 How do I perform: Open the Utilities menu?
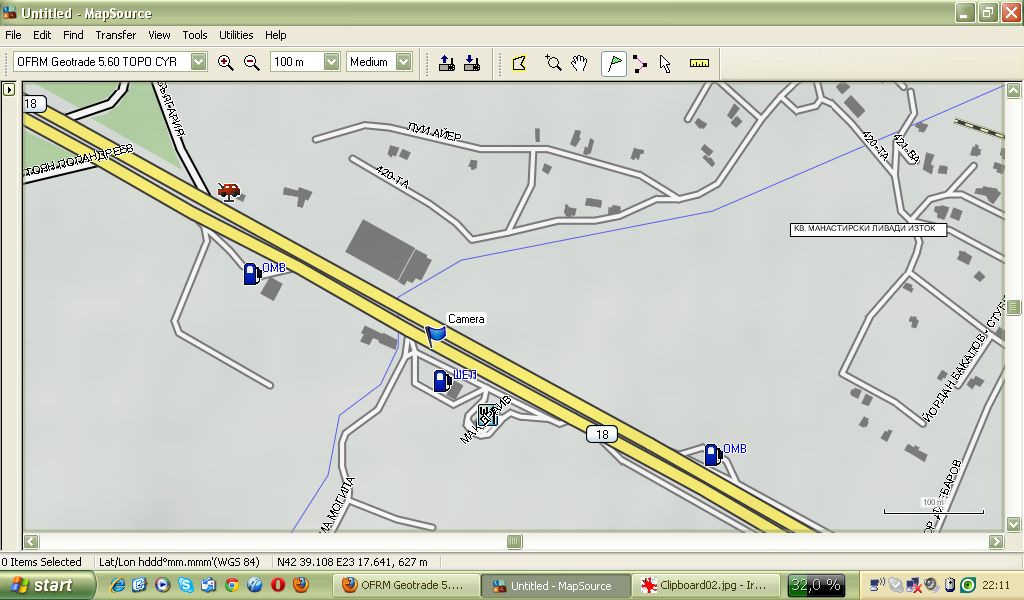(x=236, y=35)
